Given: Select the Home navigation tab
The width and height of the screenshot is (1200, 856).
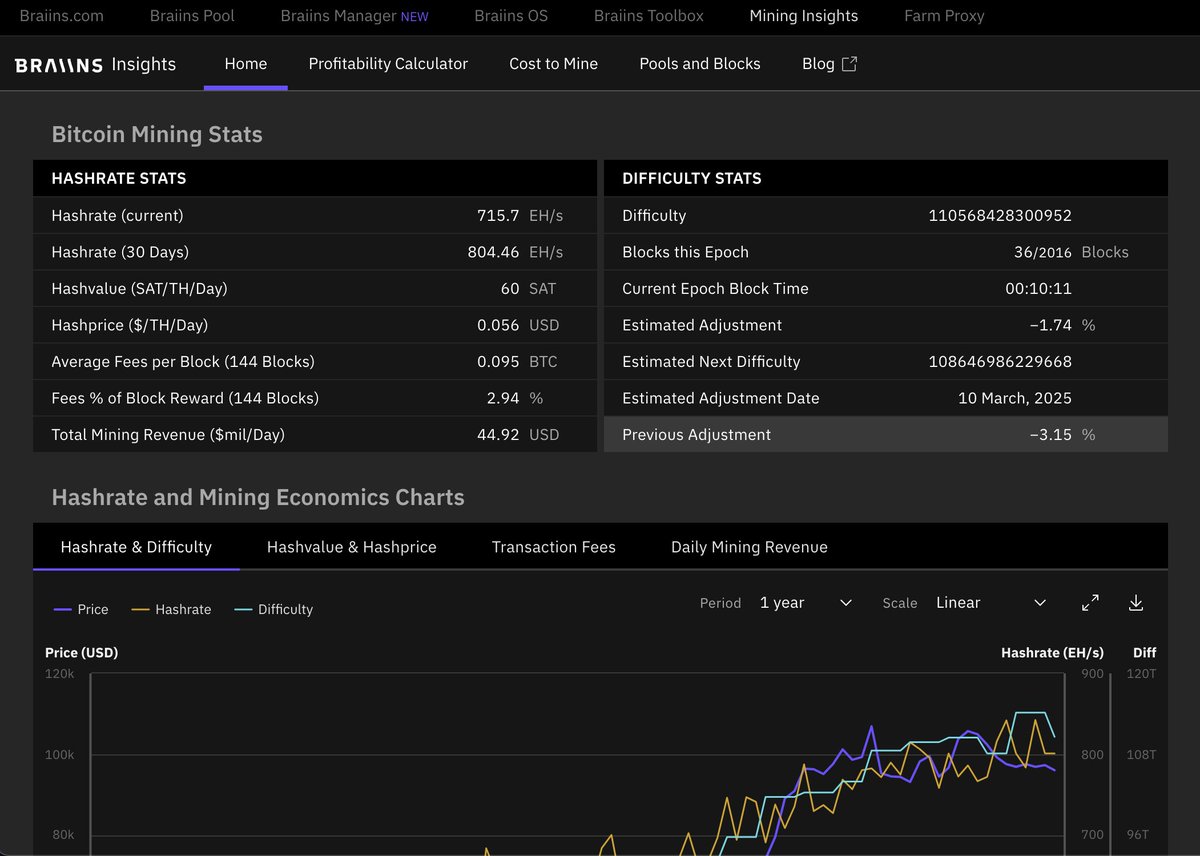Looking at the screenshot, I should click(245, 64).
